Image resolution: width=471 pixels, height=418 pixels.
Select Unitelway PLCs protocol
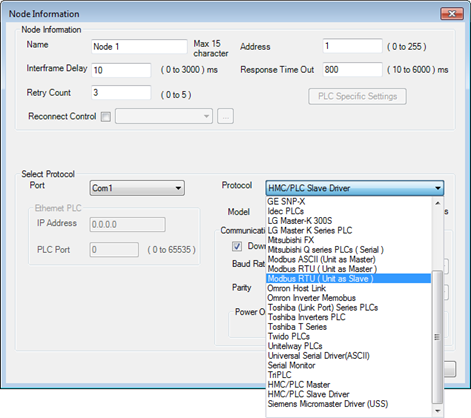coord(349,346)
